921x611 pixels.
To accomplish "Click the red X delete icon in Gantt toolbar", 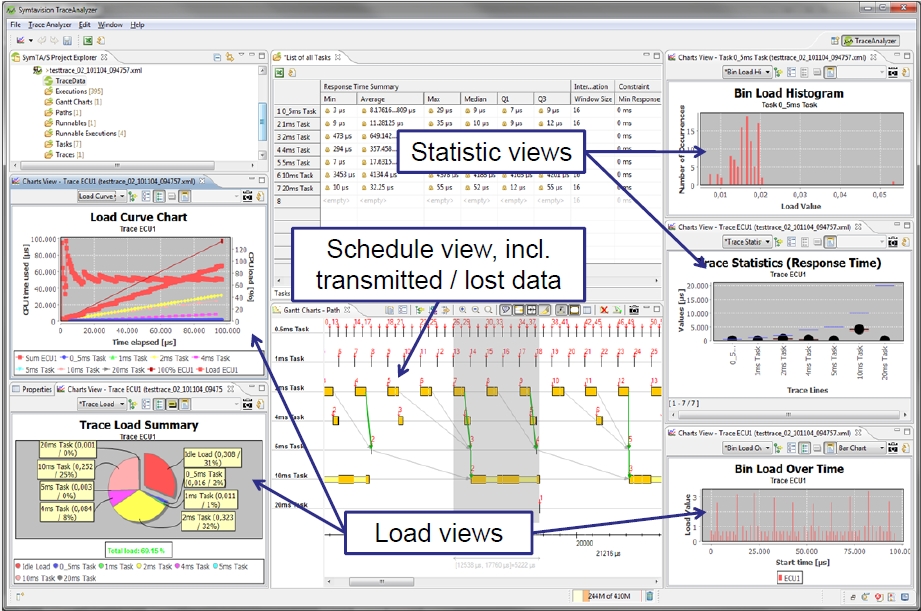I will [x=604, y=310].
